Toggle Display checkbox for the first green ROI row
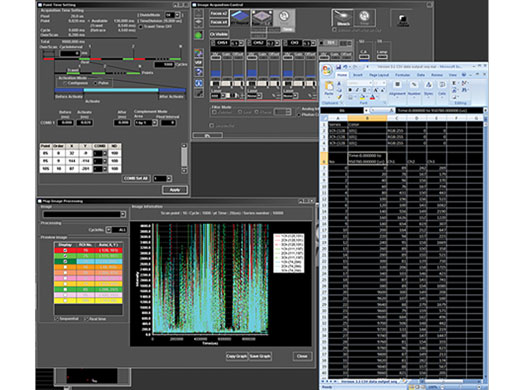 65,256
